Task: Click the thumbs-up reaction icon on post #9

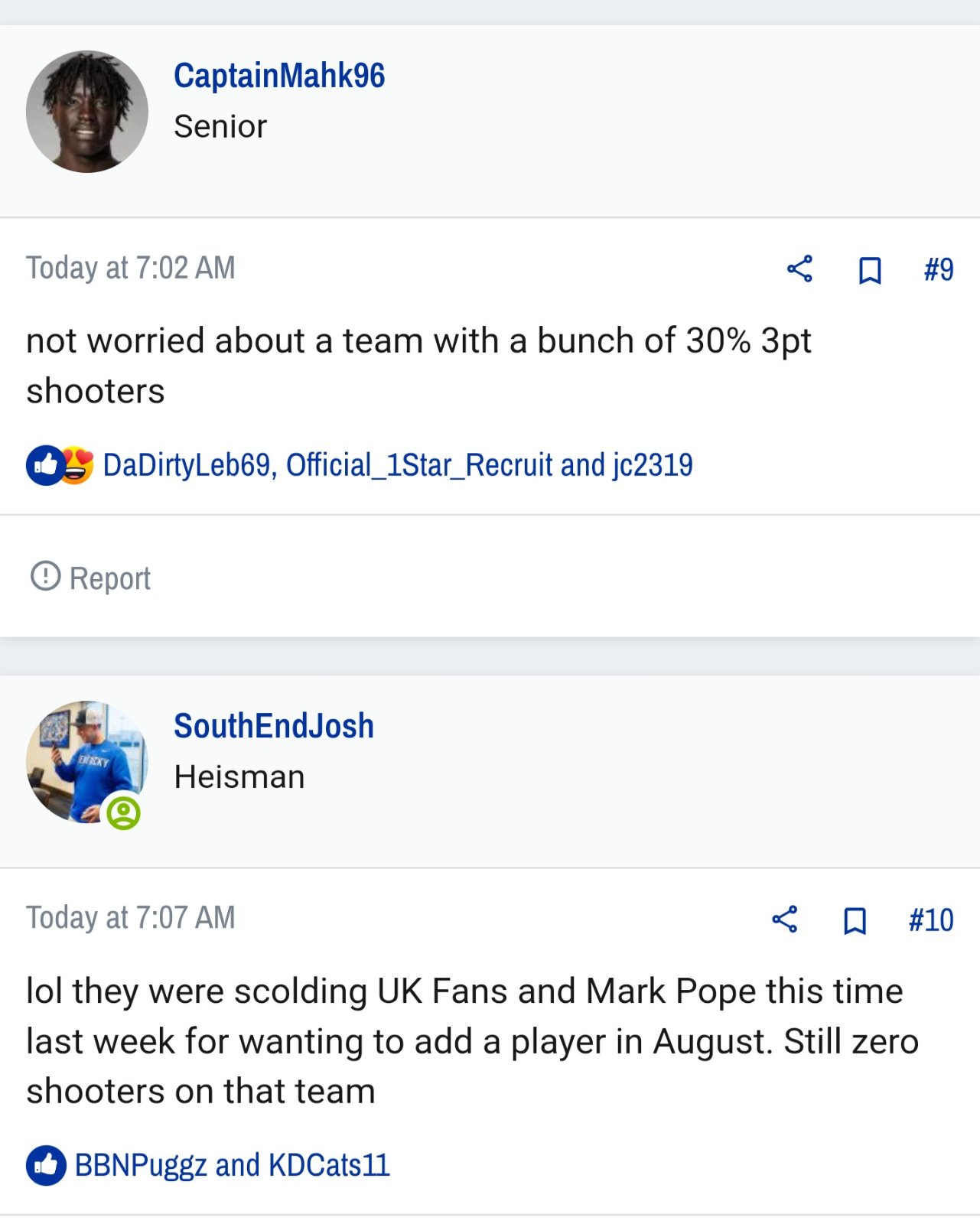Action: click(x=45, y=465)
